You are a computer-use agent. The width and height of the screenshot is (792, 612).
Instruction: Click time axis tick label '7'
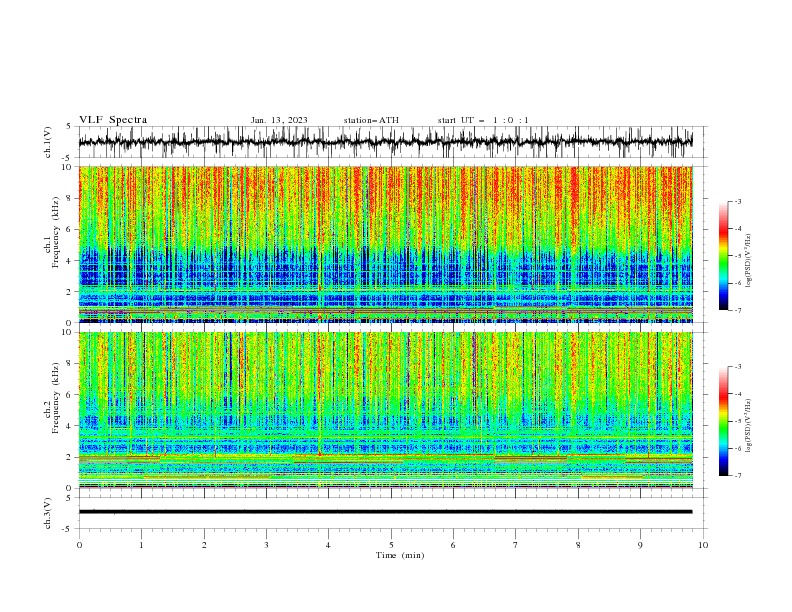pos(516,545)
